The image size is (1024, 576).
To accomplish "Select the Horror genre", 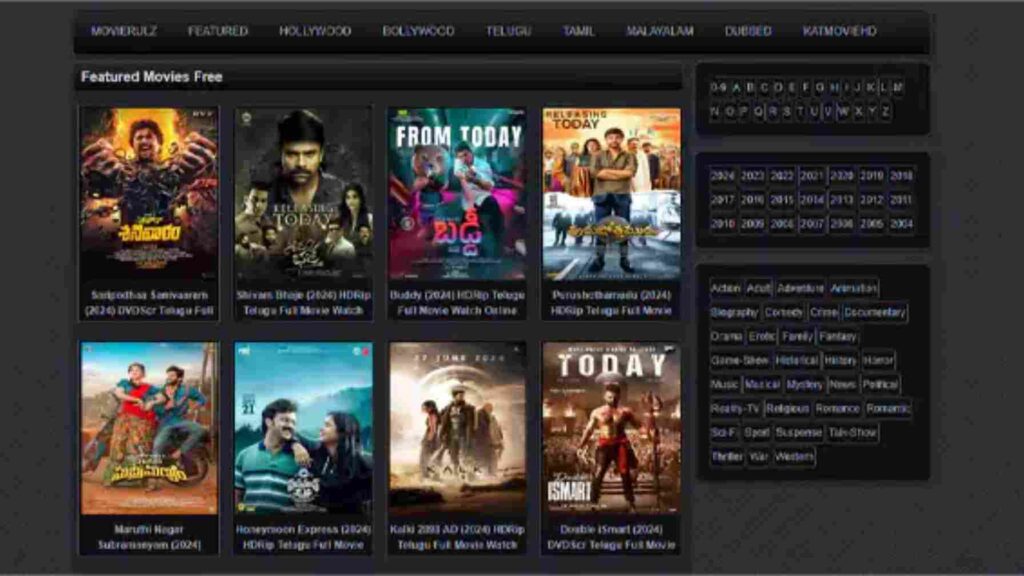I will click(x=878, y=361).
